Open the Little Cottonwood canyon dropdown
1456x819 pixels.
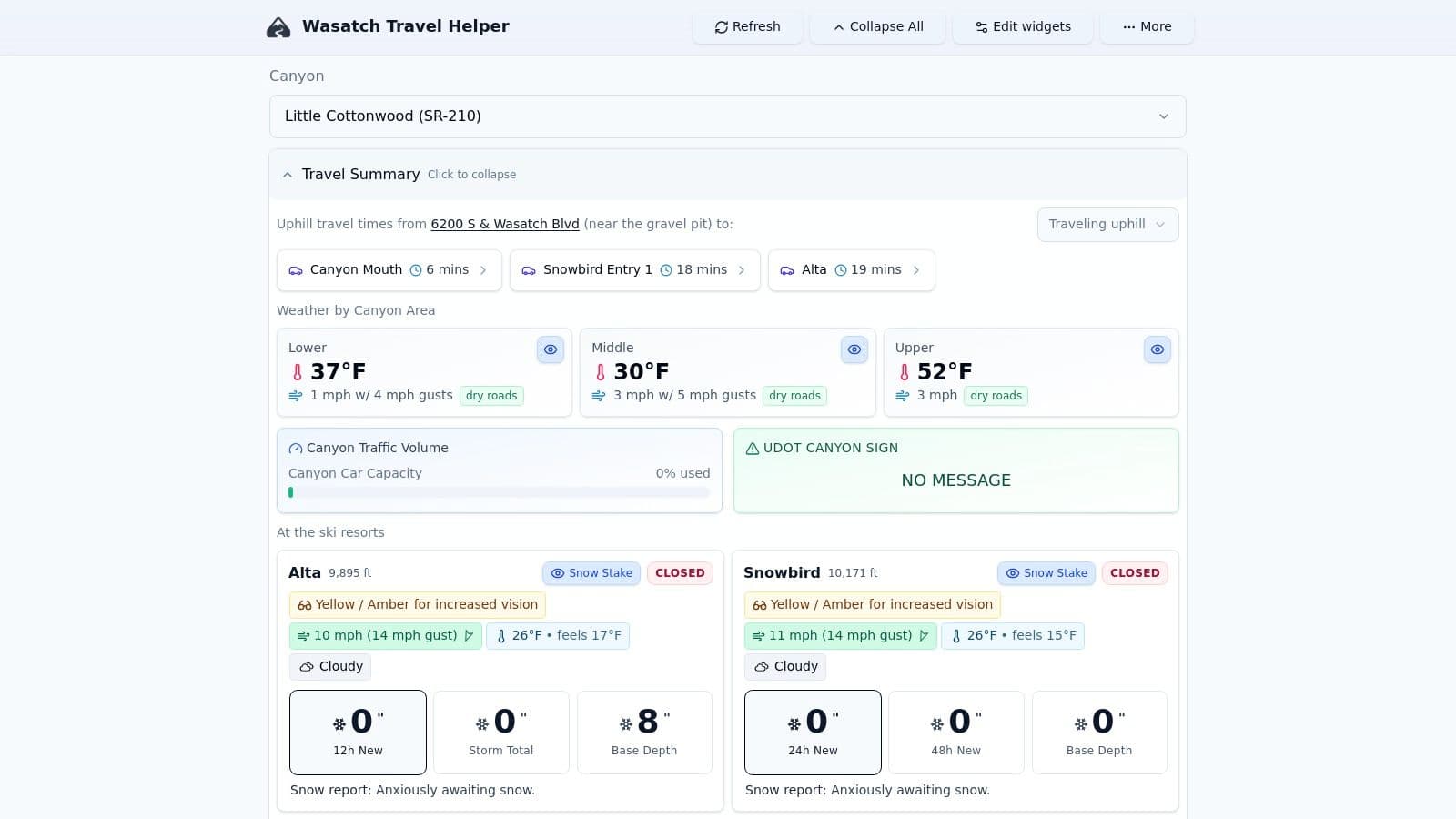pos(727,116)
